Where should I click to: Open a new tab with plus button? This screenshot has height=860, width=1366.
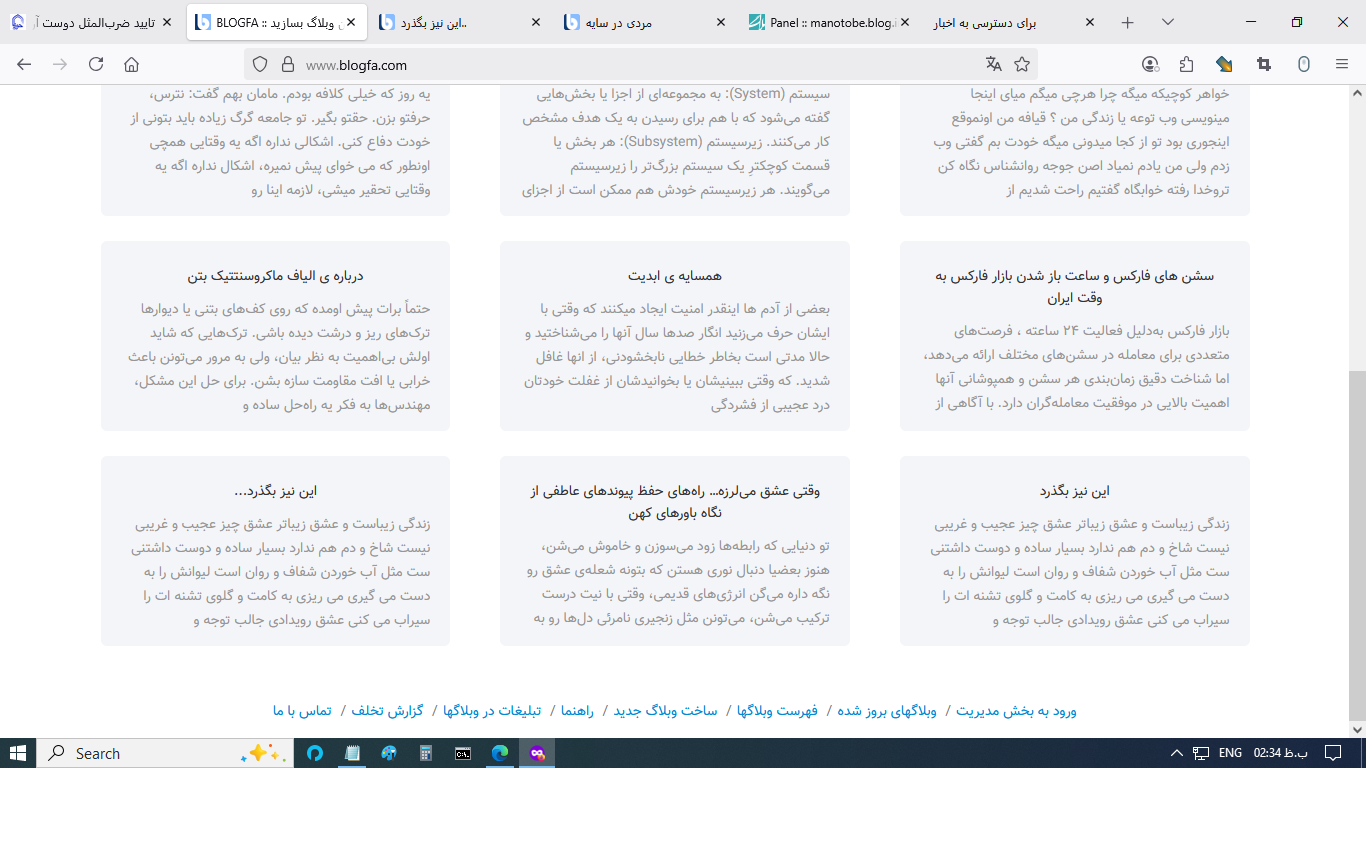1127,22
